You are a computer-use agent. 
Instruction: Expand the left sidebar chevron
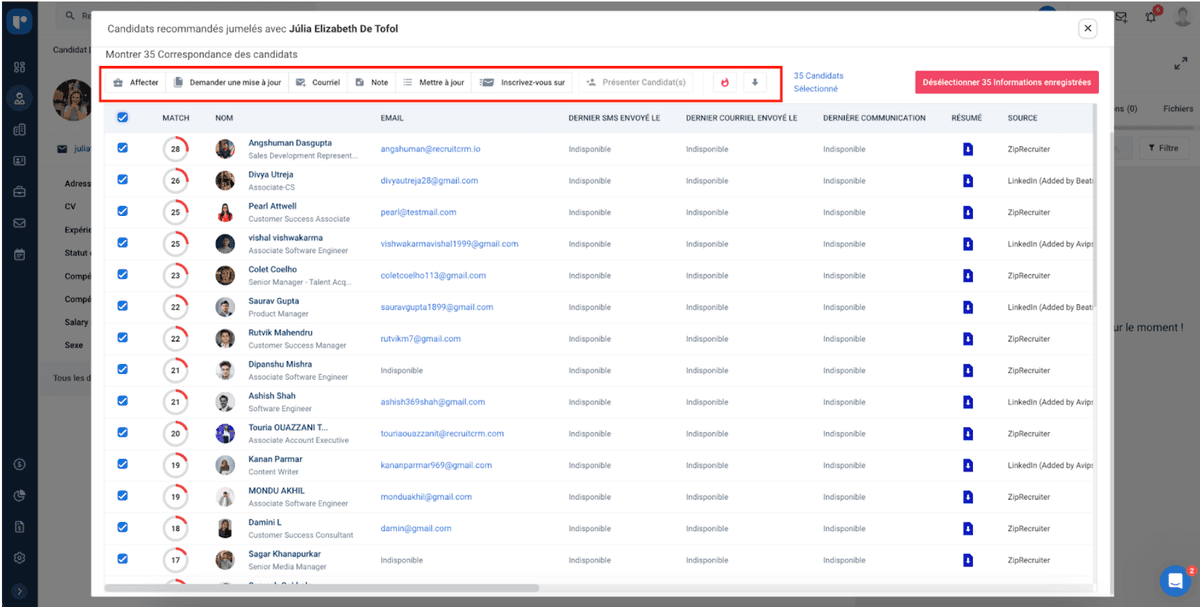19,591
